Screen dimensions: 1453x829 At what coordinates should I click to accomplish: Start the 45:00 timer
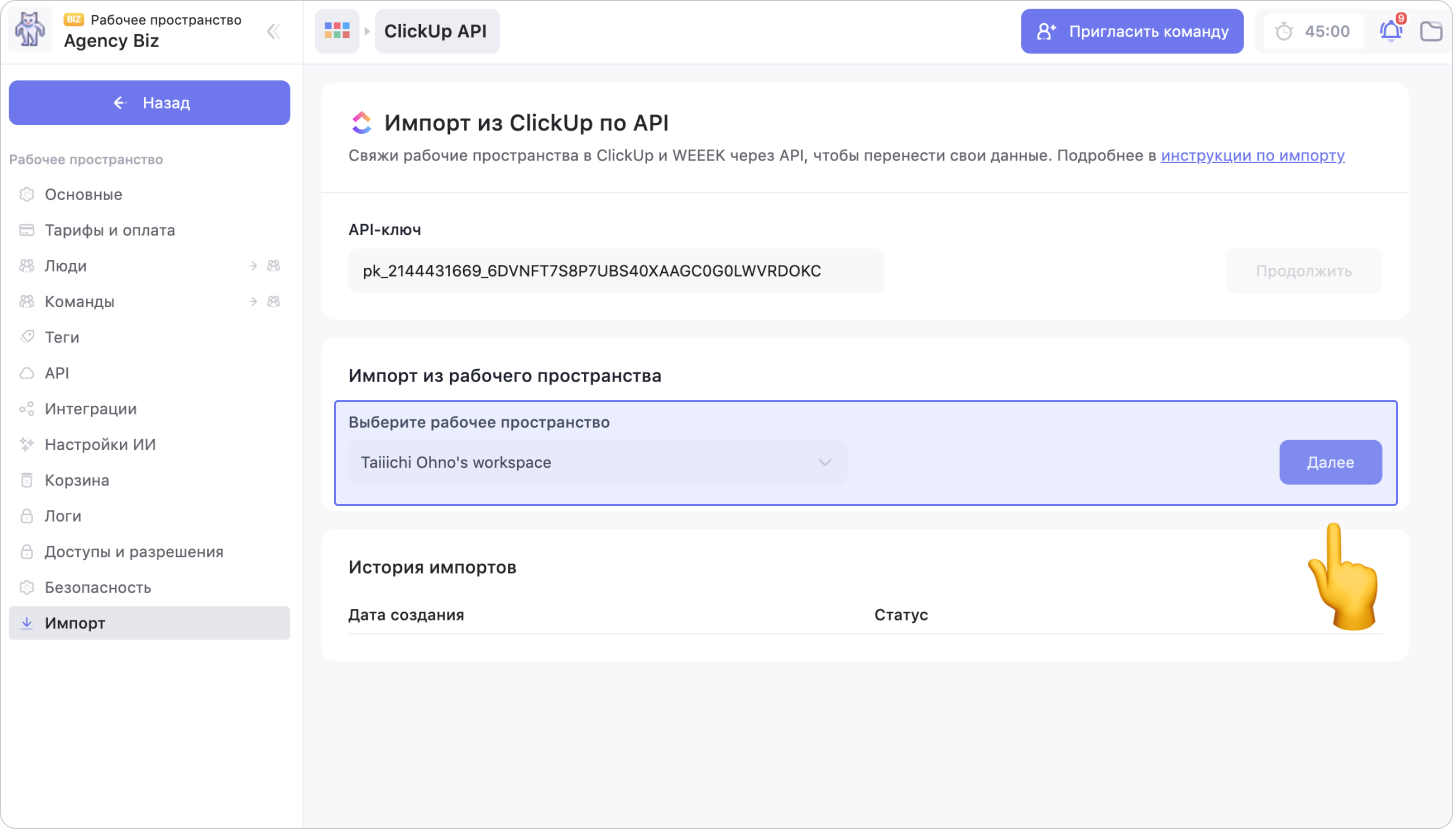point(1314,31)
